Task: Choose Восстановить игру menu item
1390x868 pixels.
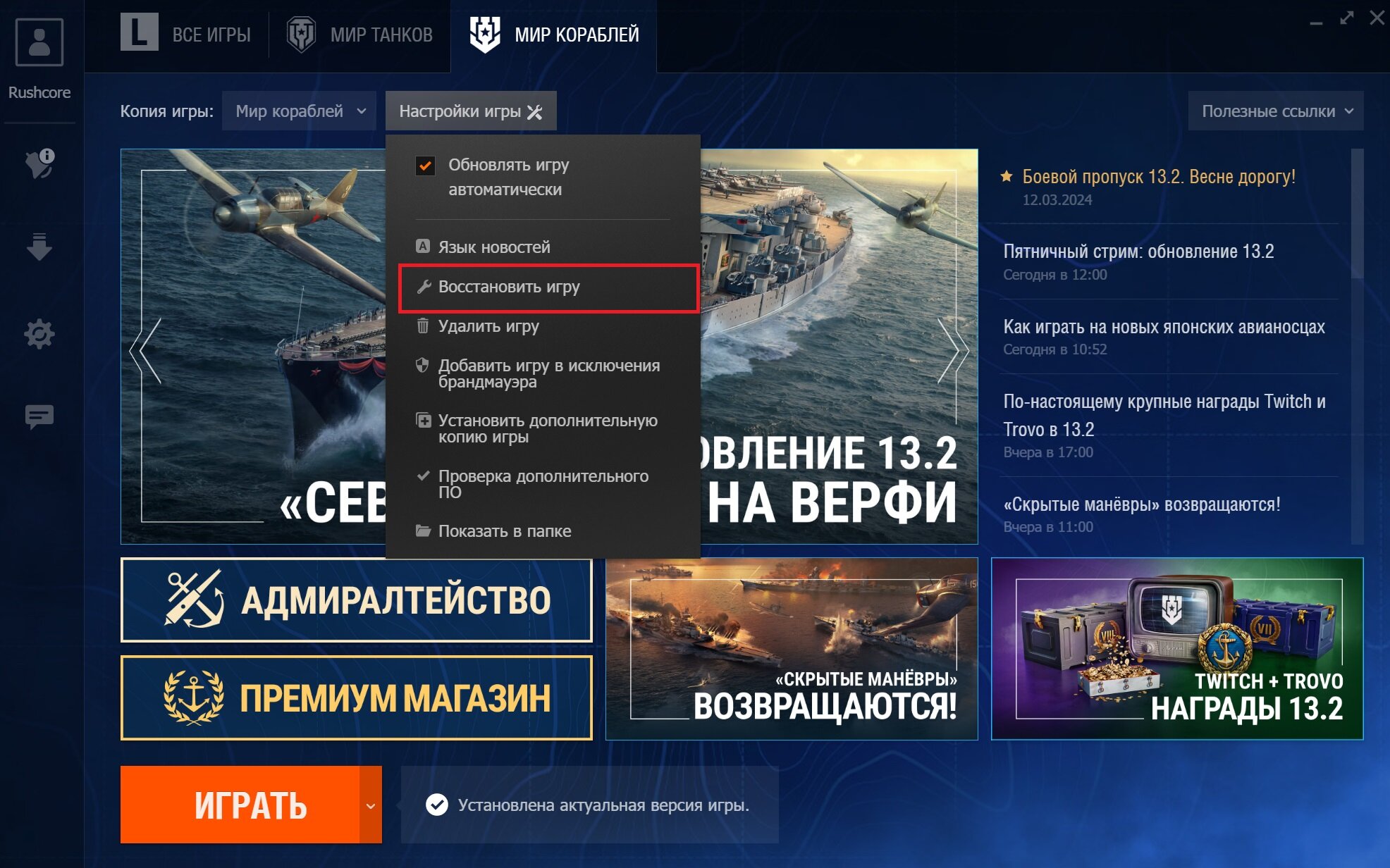Action: coord(548,287)
